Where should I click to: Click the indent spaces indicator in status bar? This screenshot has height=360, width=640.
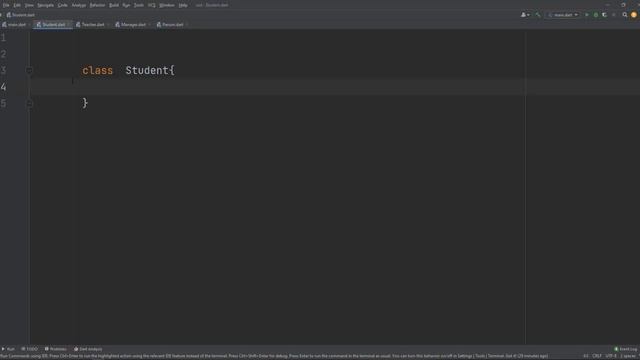[629, 356]
